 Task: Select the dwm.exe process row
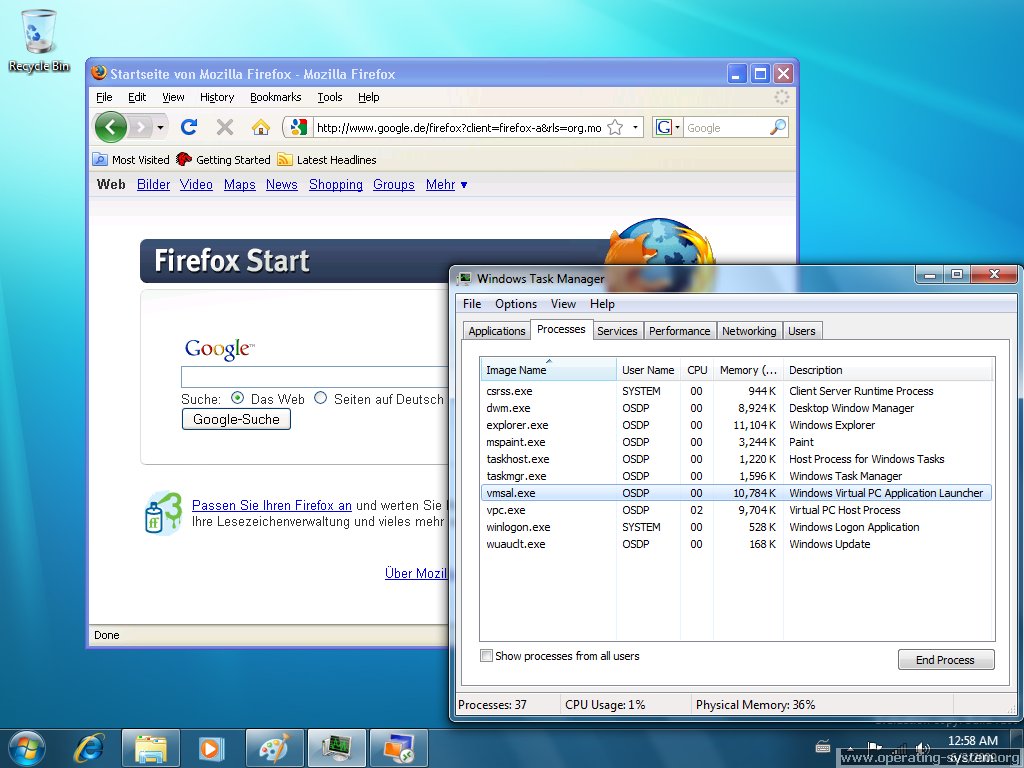pyautogui.click(x=737, y=408)
